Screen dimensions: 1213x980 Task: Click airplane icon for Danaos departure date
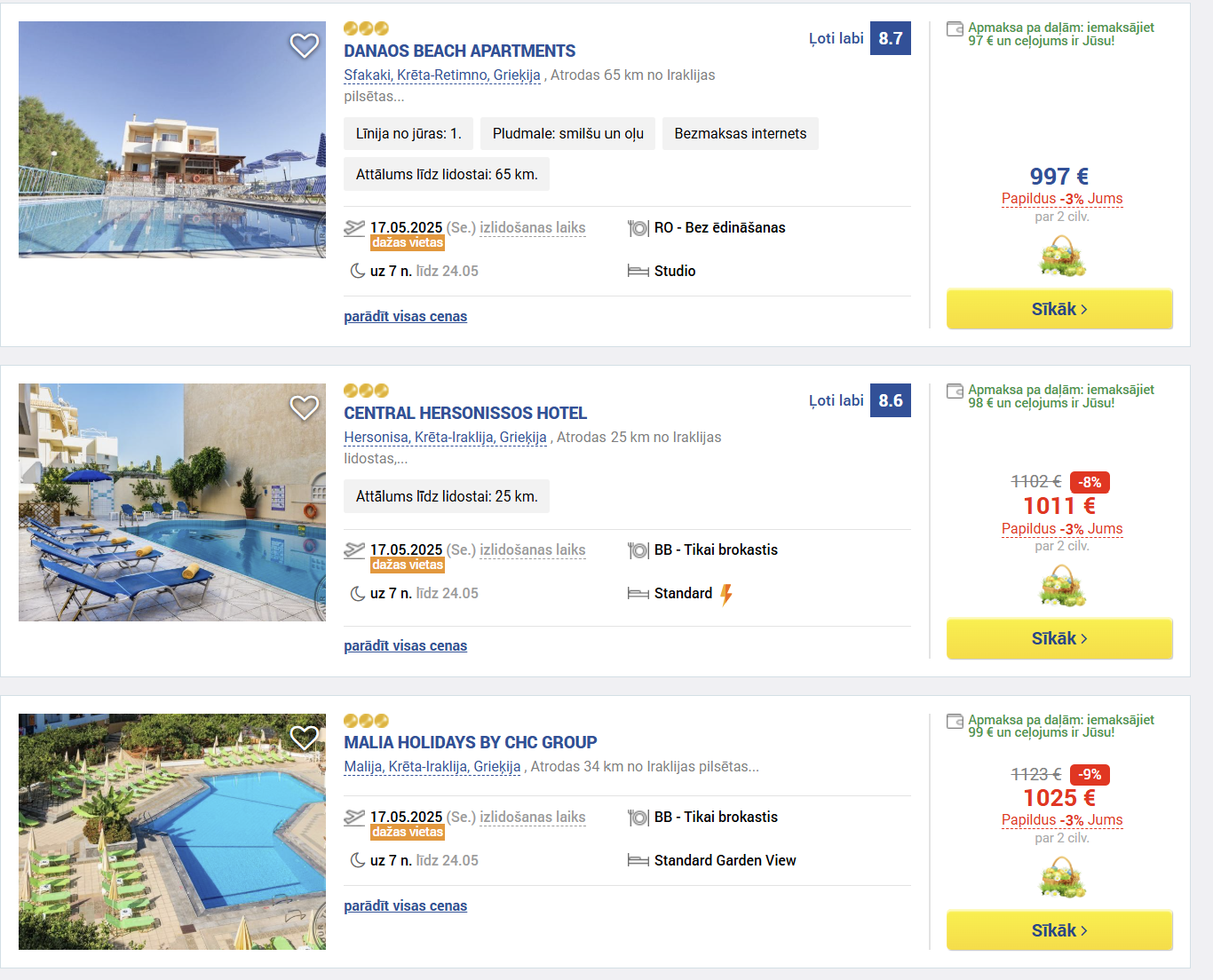(x=354, y=228)
